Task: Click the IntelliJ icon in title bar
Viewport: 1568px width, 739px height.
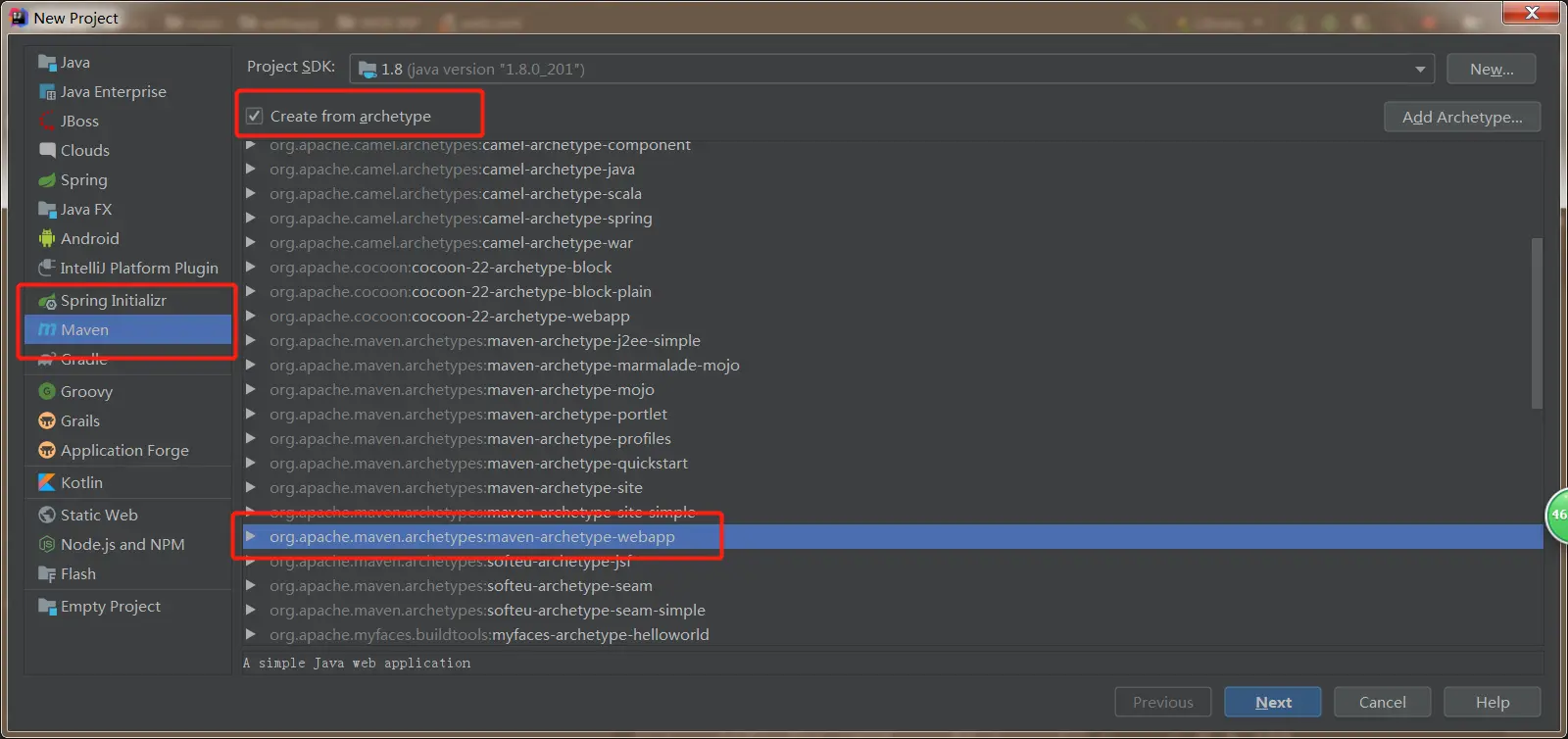Action: click(19, 17)
